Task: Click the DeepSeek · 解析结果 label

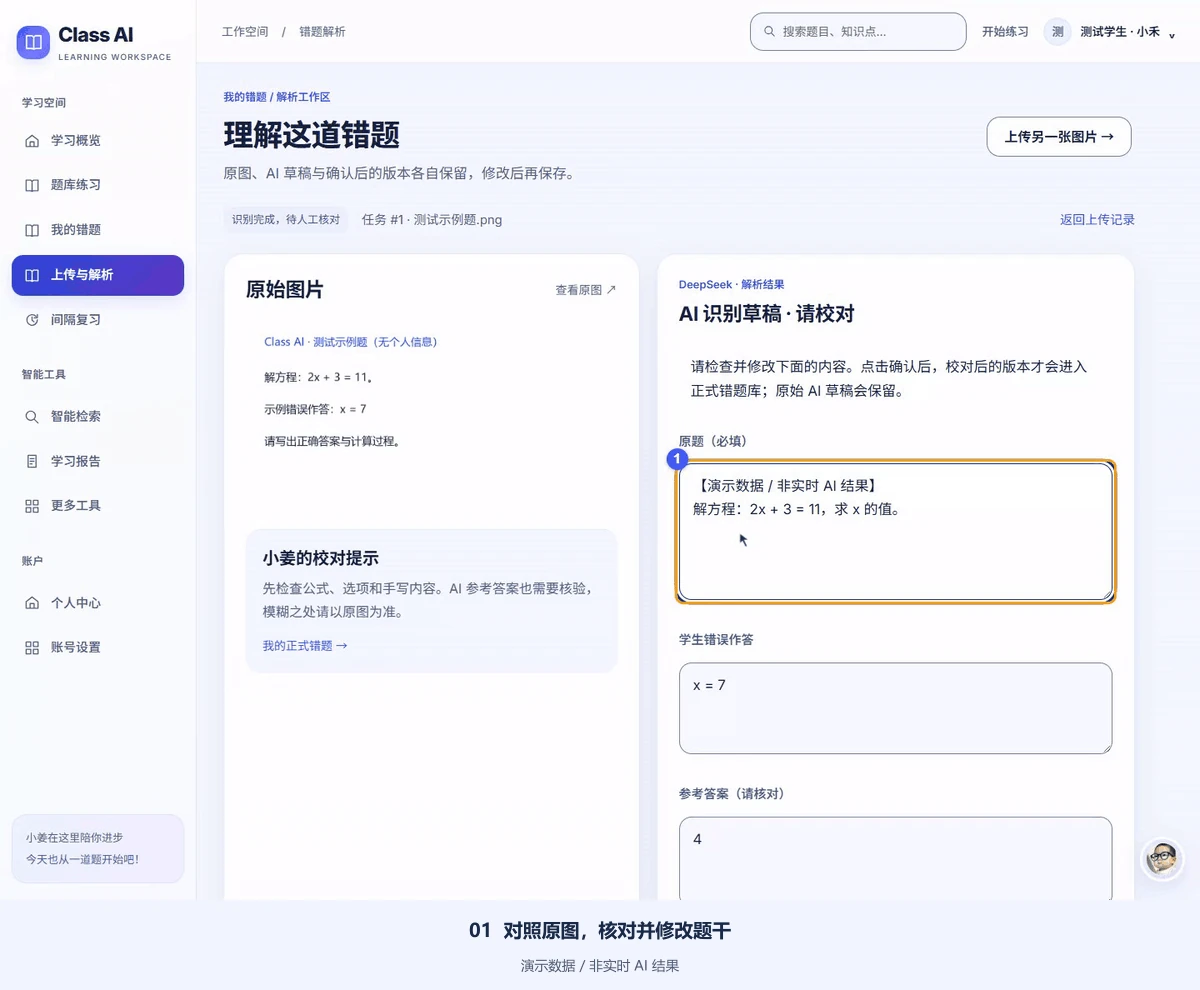Action: (x=731, y=285)
